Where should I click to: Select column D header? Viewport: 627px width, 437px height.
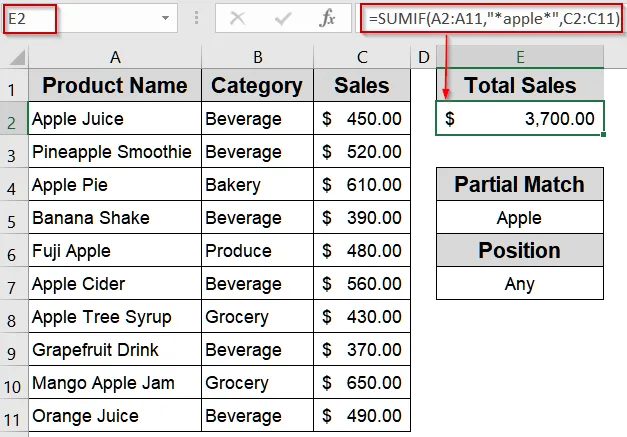point(423,57)
